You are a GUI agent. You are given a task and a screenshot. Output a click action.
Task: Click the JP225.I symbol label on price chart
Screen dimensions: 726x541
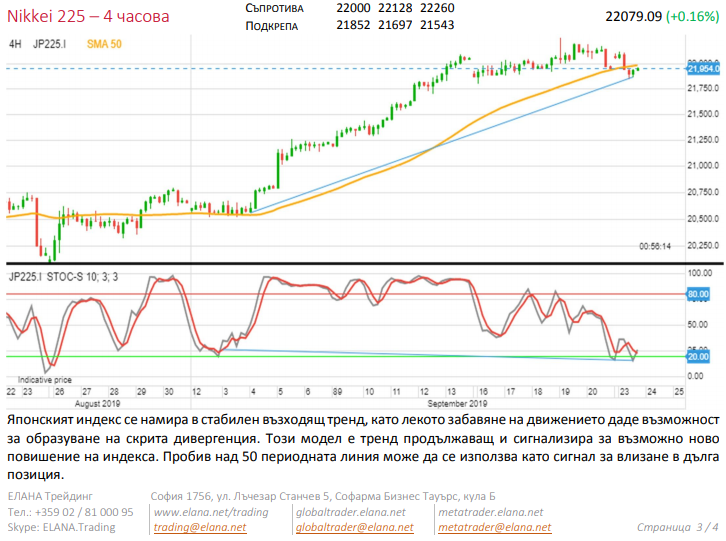tap(49, 44)
